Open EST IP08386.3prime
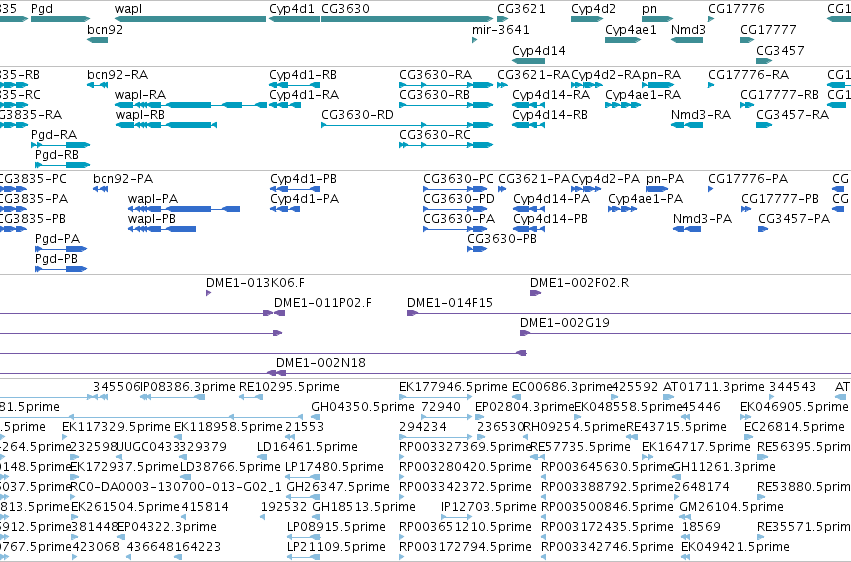The width and height of the screenshot is (851, 562). pyautogui.click(x=188, y=387)
